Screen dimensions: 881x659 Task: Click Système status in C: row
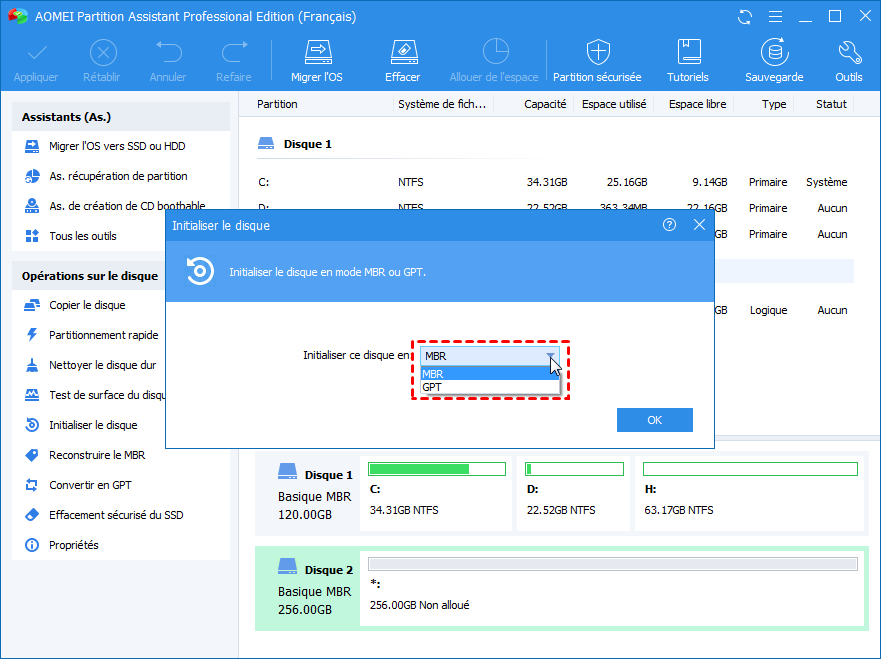826,182
